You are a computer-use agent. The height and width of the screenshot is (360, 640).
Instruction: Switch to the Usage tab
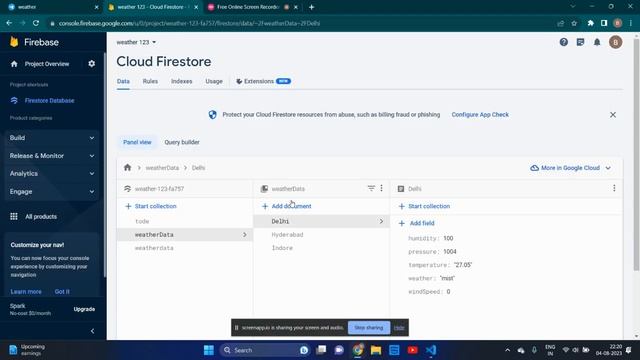[x=214, y=81]
